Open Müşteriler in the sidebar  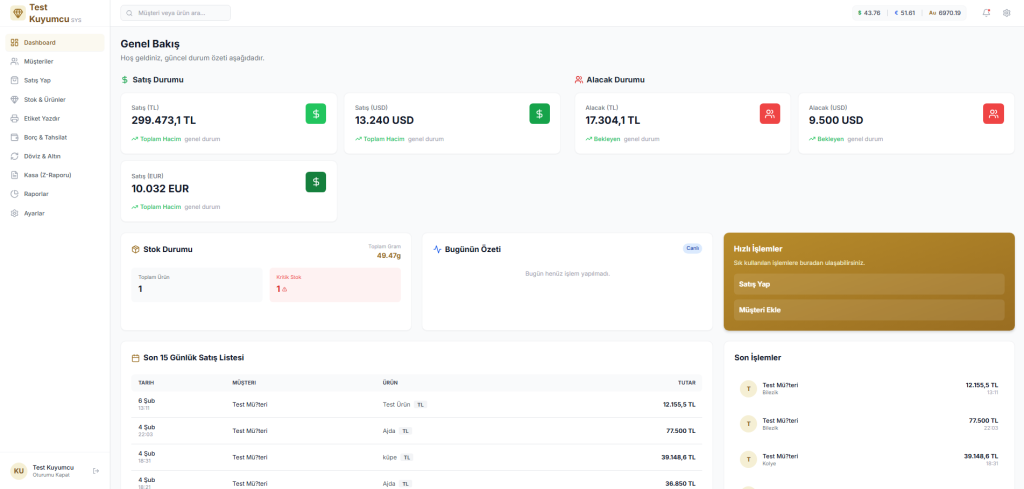pos(39,61)
